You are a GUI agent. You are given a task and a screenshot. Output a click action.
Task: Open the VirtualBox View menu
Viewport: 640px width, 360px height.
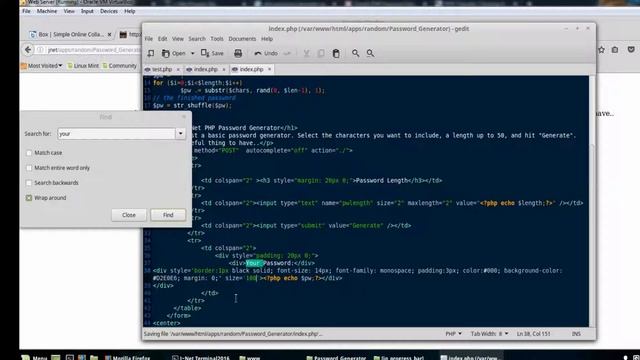click(x=69, y=11)
